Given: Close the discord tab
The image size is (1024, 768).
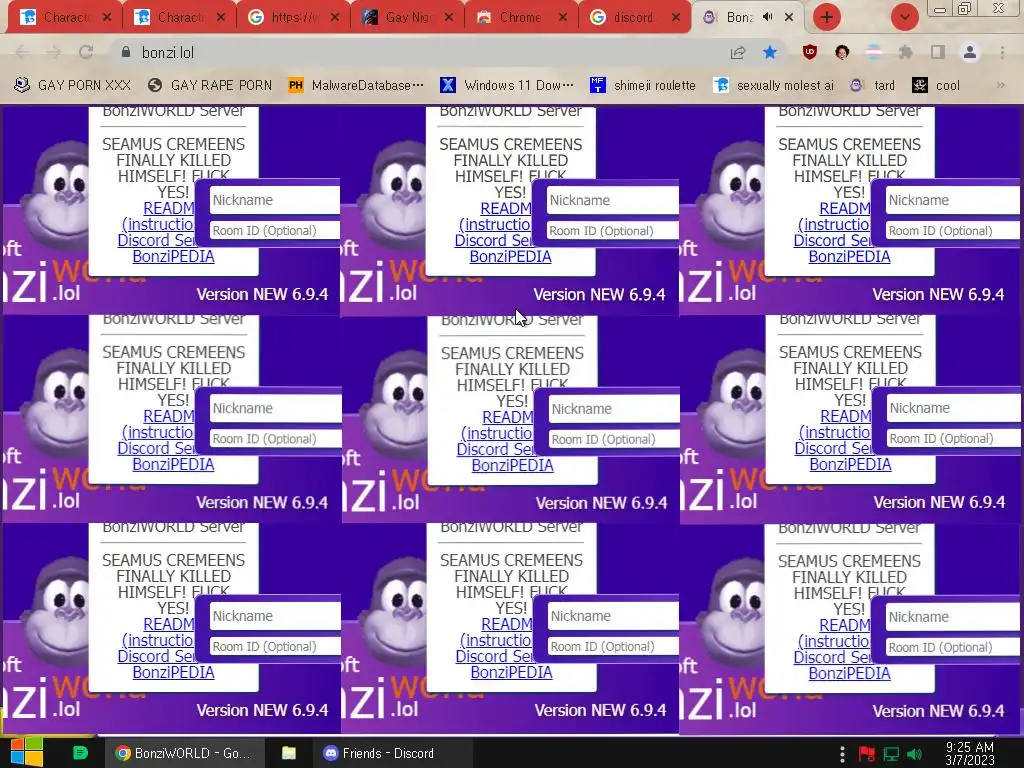Looking at the screenshot, I should pos(677,18).
